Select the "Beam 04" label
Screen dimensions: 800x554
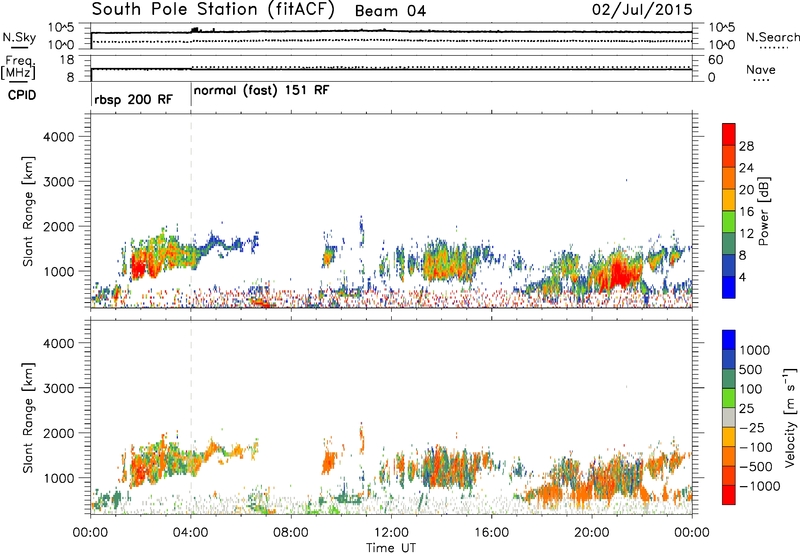coord(390,11)
